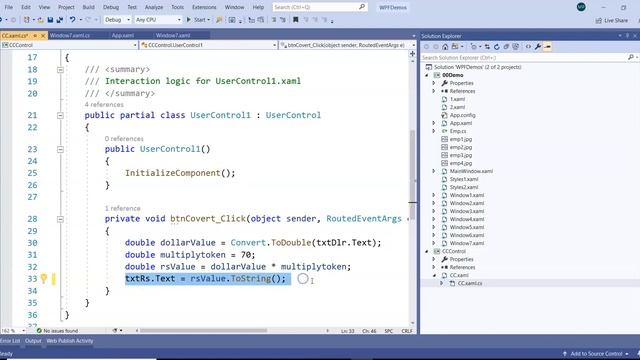Select Emp.cs in Solution Explorer

458,131
